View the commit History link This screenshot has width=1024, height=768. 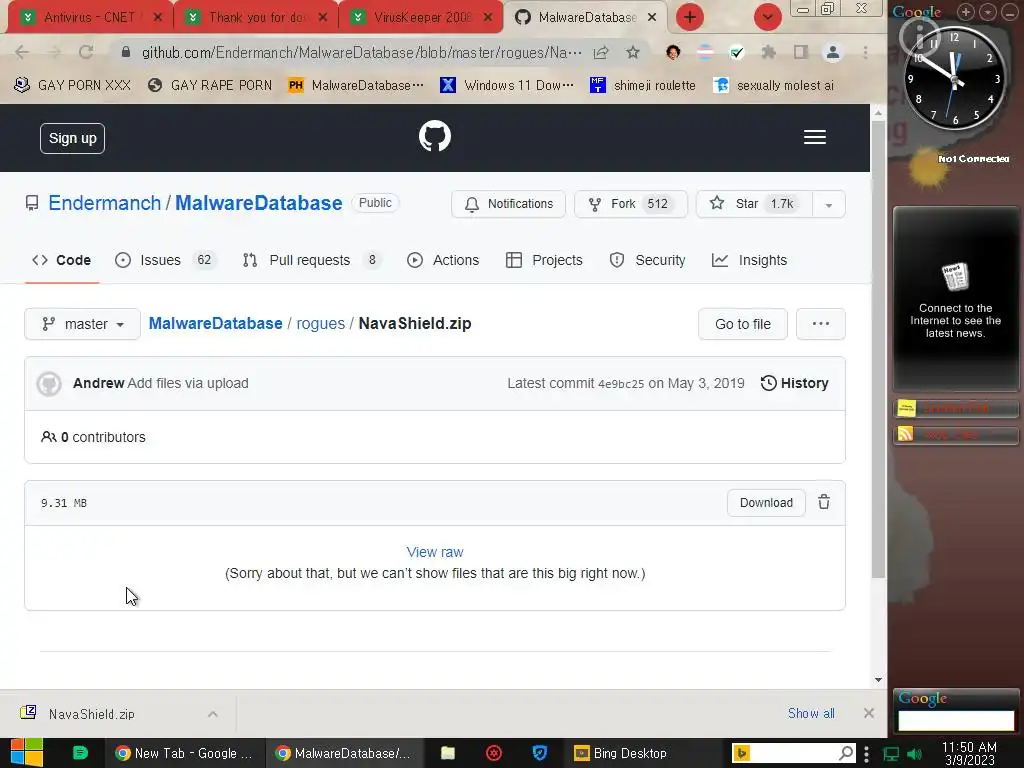pyautogui.click(x=795, y=383)
